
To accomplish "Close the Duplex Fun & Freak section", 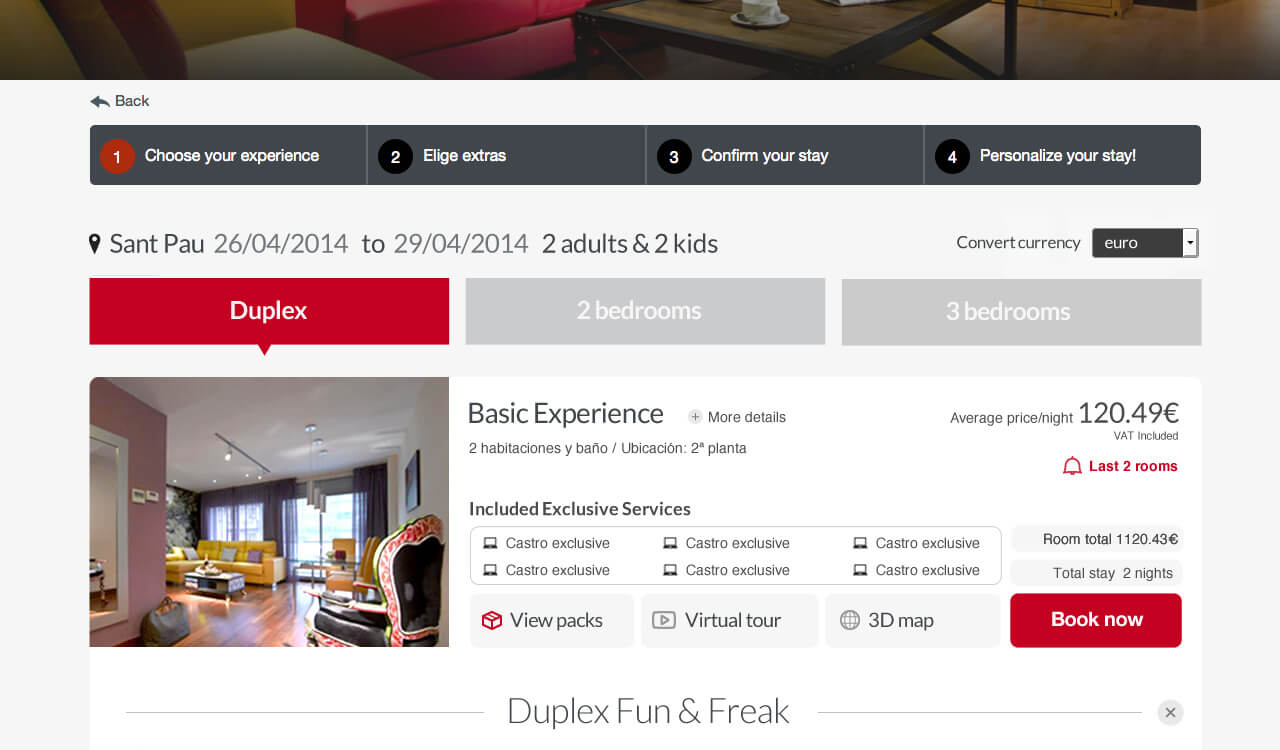I will [1170, 712].
